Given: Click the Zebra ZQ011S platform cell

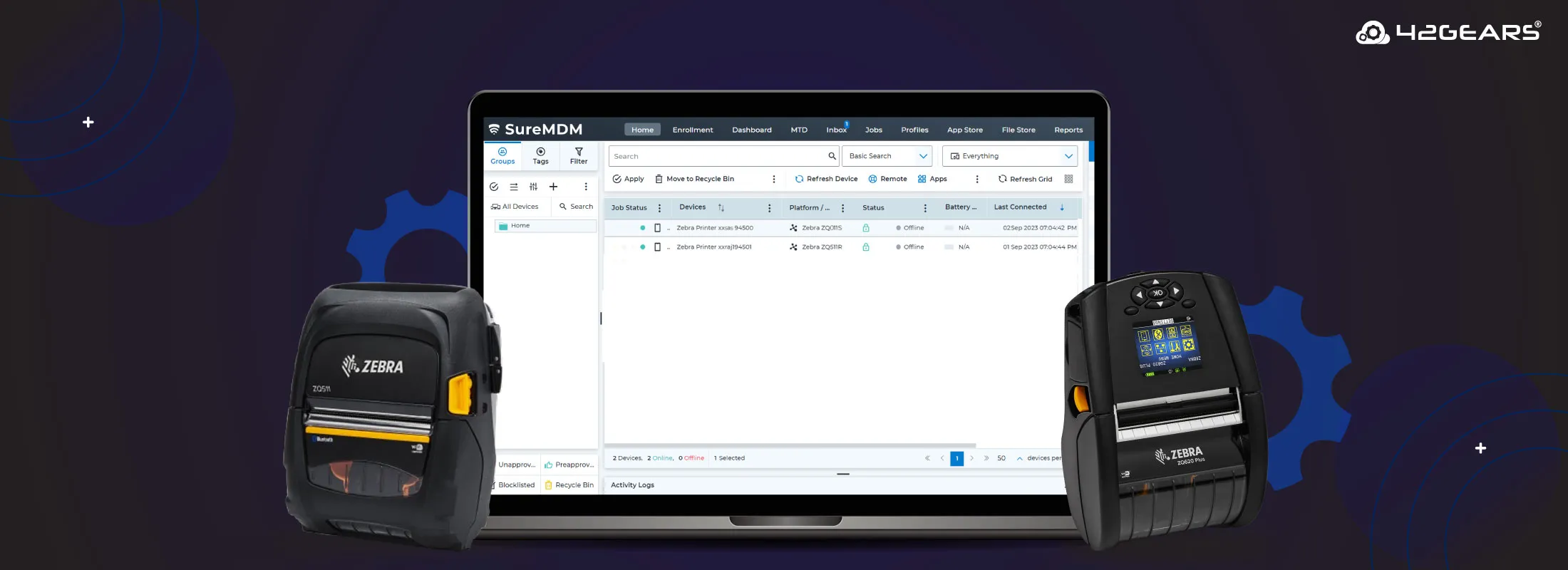Looking at the screenshot, I should pyautogui.click(x=816, y=228).
